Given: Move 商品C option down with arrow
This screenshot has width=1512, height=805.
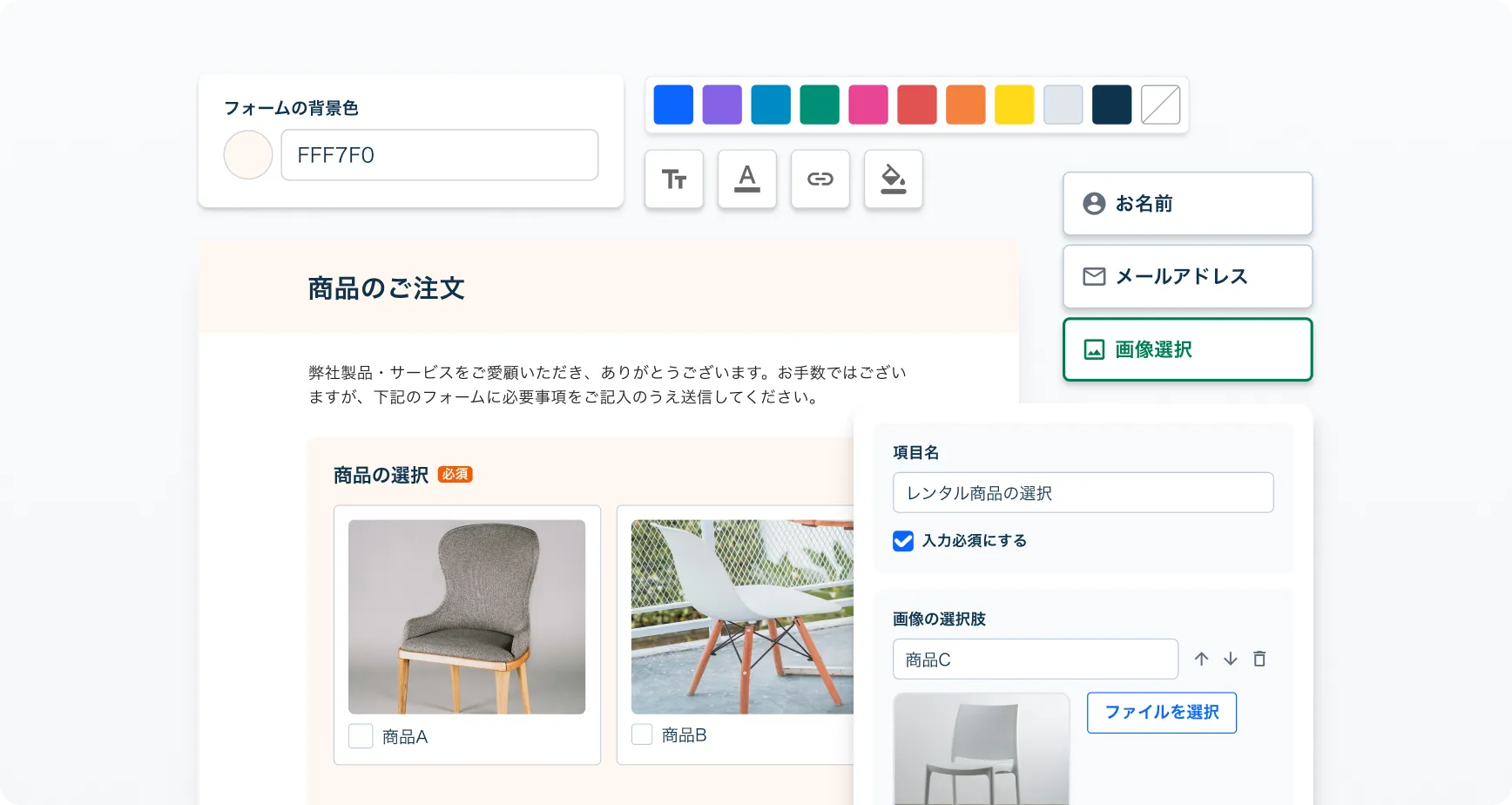Looking at the screenshot, I should click(1231, 659).
